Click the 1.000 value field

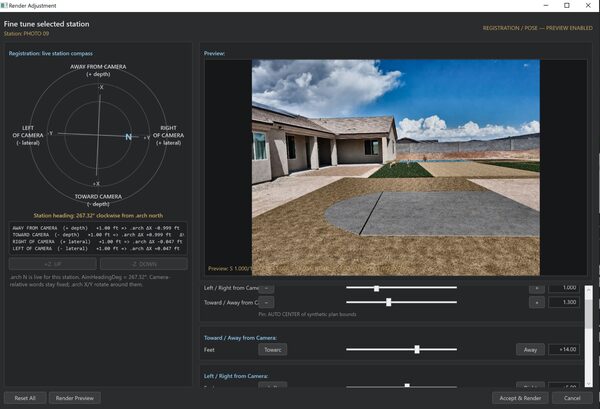click(x=564, y=288)
